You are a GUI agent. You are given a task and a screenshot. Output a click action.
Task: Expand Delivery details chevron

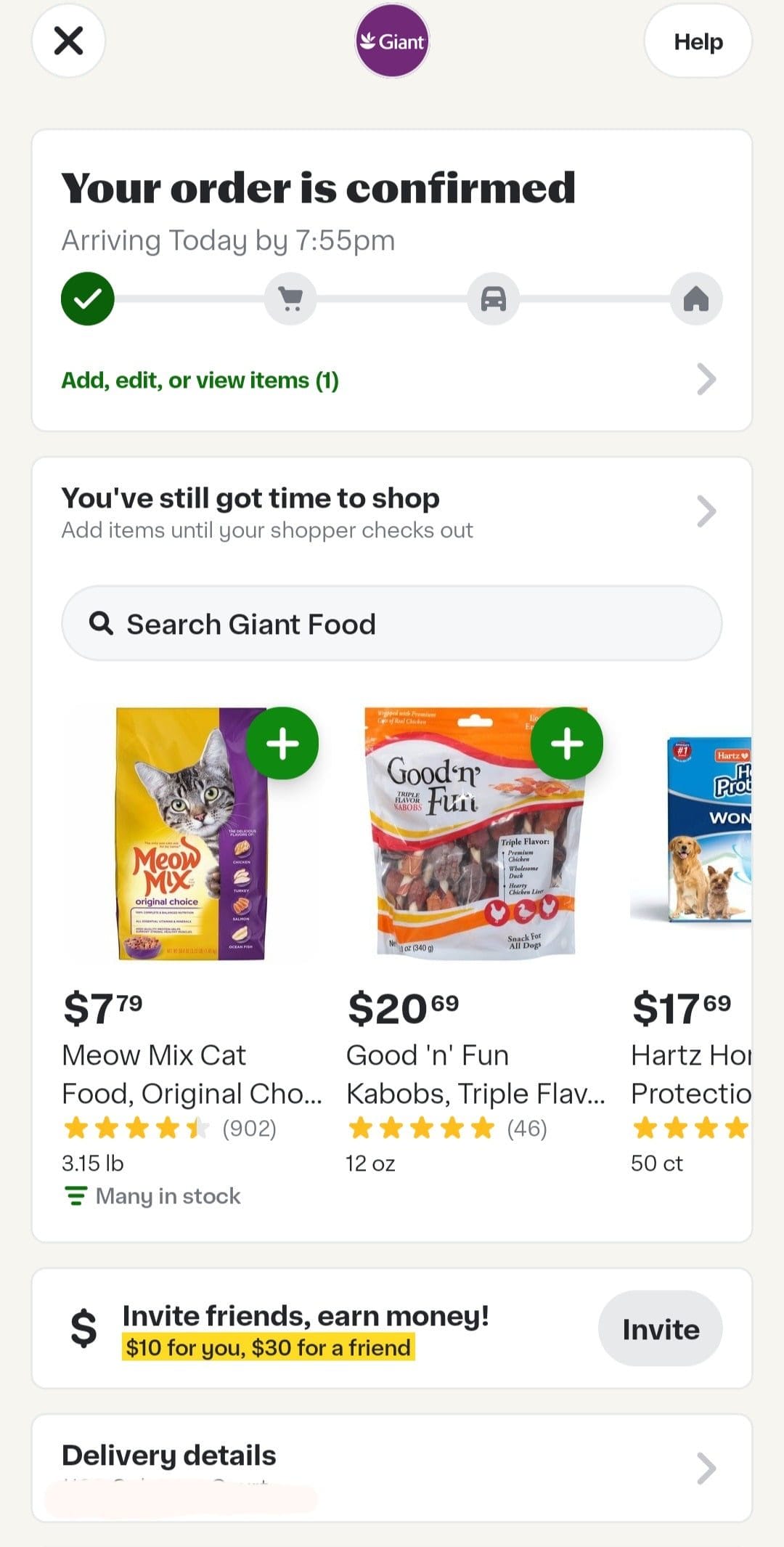(706, 1468)
